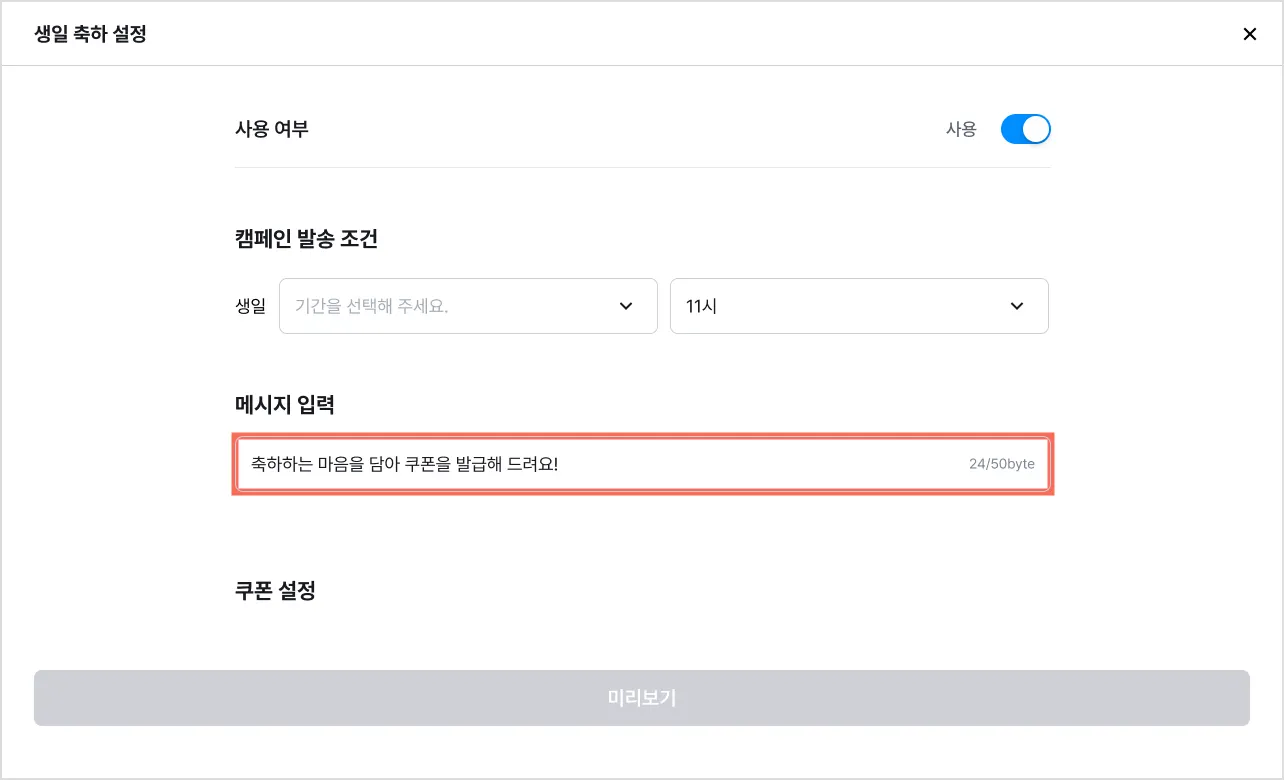Click the 미리보기 preview button

[642, 698]
